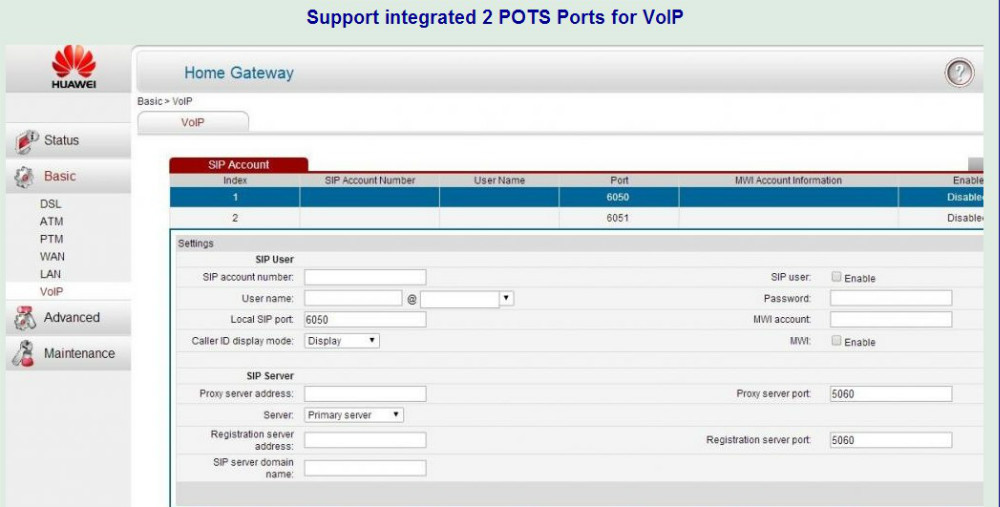Open the Caller ID display mode dropdown
The height and width of the screenshot is (507, 1000).
tap(342, 341)
